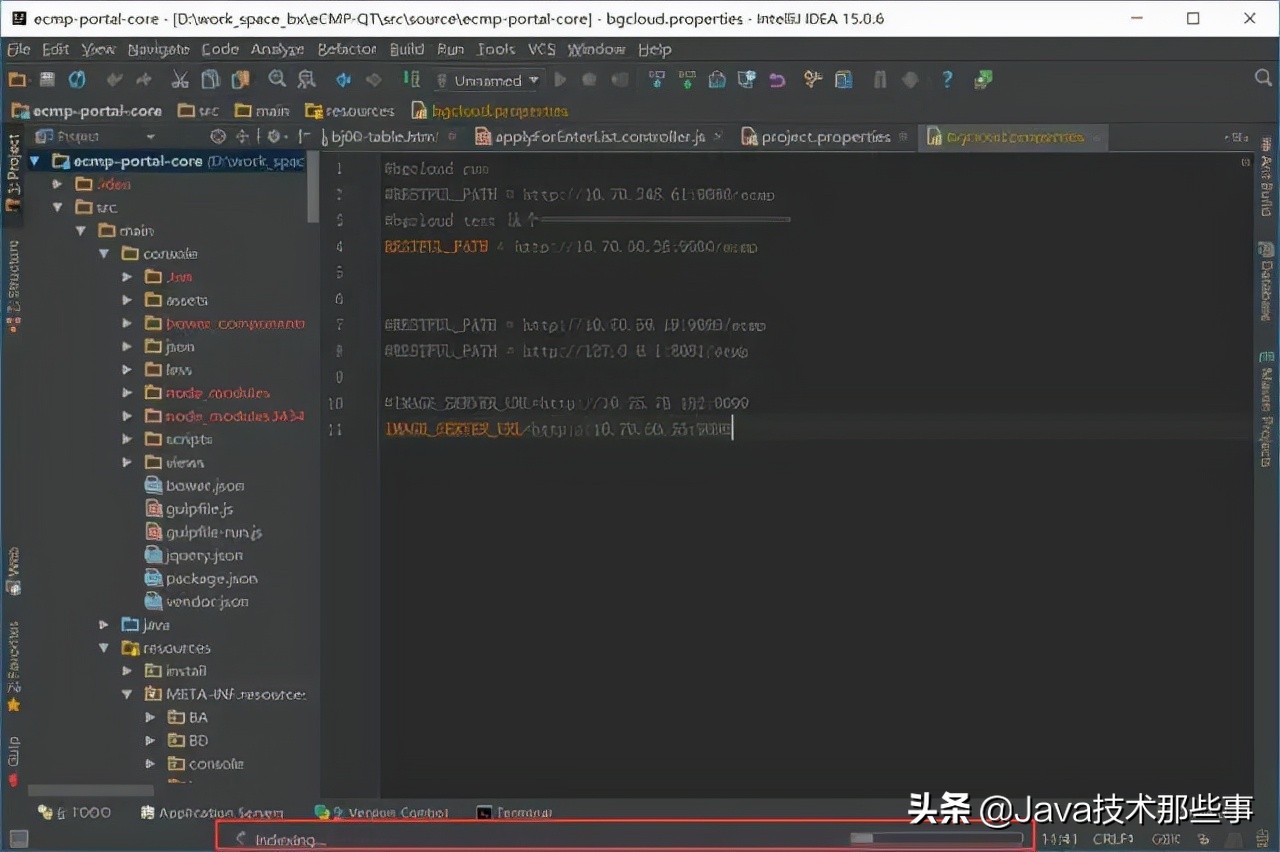Click the VCS Revert purple arrow icon

point(777,80)
